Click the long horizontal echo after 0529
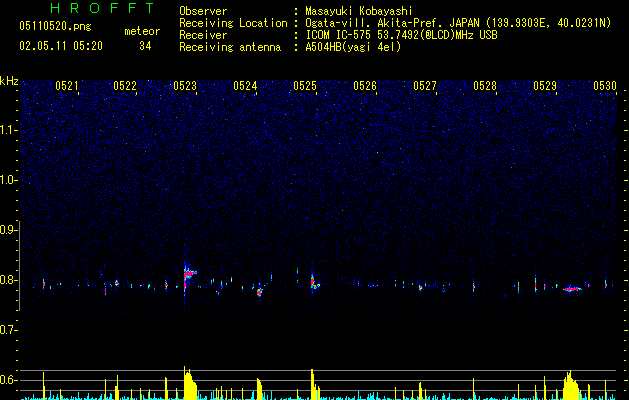The height and width of the screenshot is (400, 629). coord(572,288)
